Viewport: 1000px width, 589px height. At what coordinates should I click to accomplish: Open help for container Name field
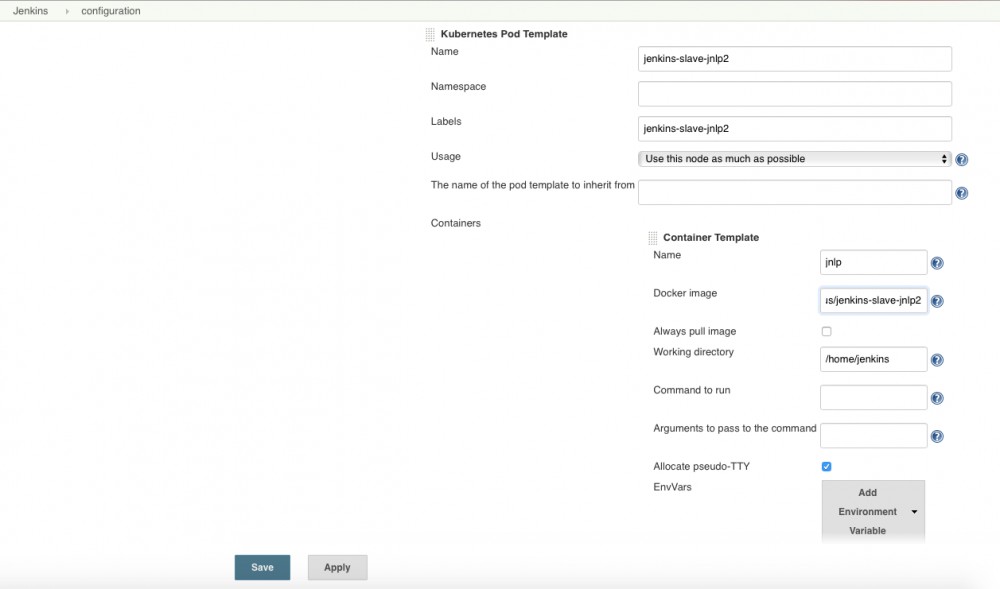point(937,263)
